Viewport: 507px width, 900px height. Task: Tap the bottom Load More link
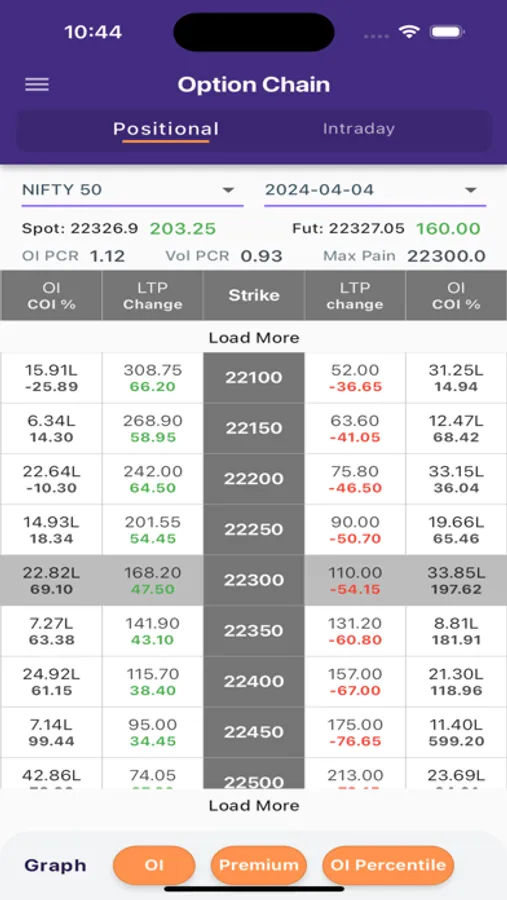tap(254, 805)
